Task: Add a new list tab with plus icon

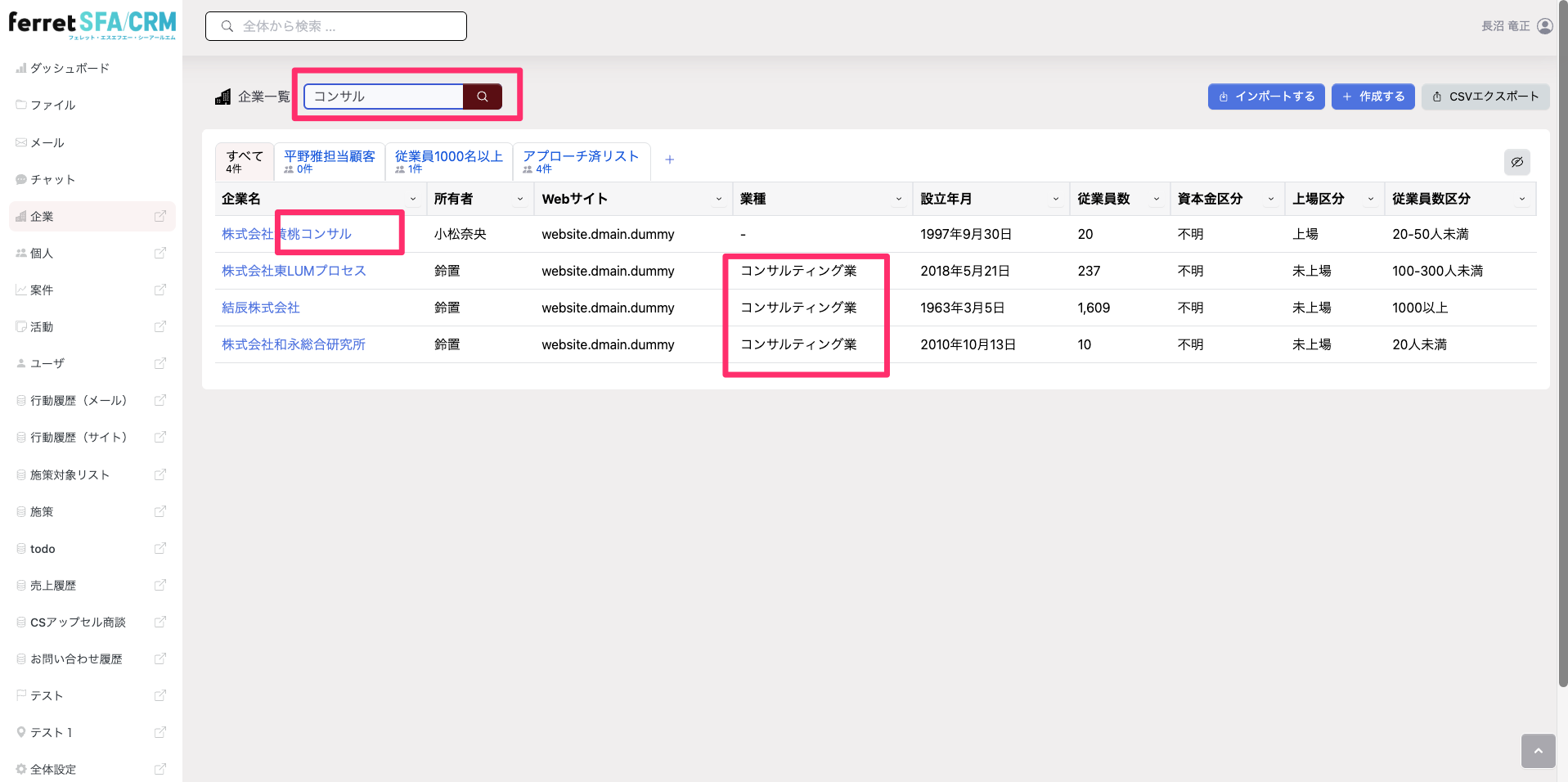Action: pos(669,160)
